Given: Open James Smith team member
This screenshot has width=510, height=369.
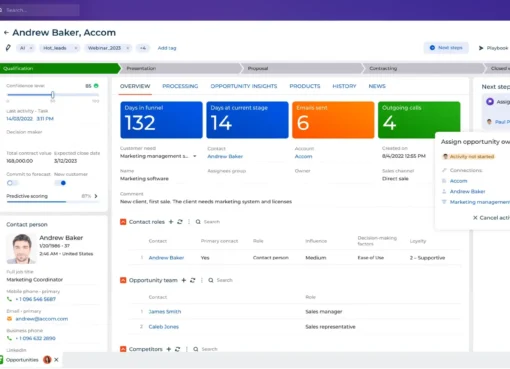Looking at the screenshot, I should coord(165,312).
